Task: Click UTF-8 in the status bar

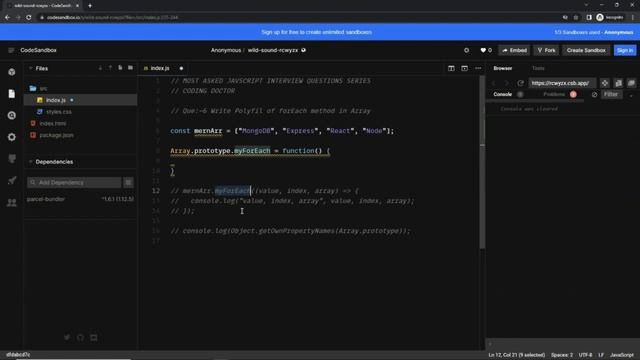Action: point(585,355)
